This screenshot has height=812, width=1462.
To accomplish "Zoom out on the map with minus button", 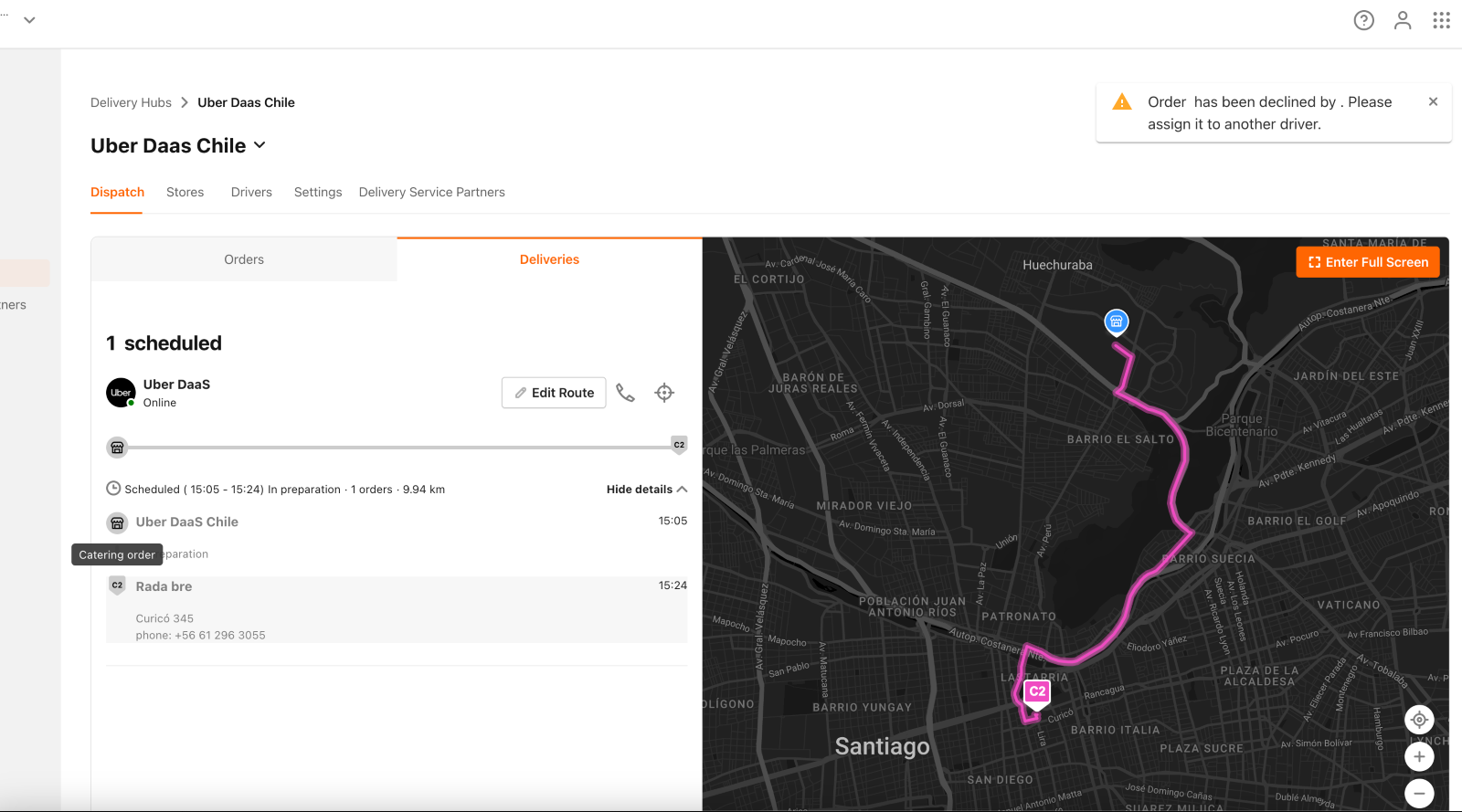I will (1419, 794).
